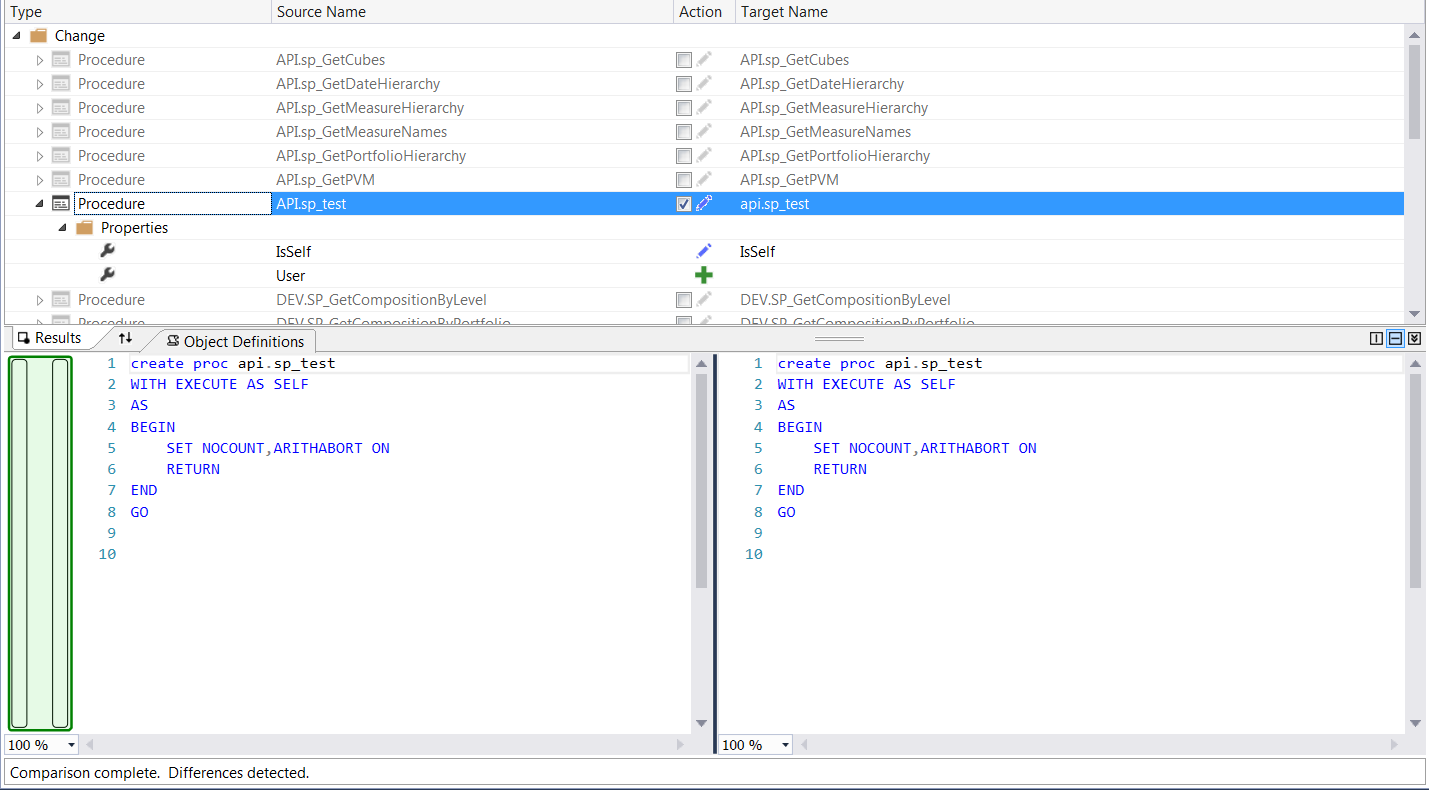The height and width of the screenshot is (790, 1429).
Task: Click the green plus icon for User
Action: click(704, 276)
